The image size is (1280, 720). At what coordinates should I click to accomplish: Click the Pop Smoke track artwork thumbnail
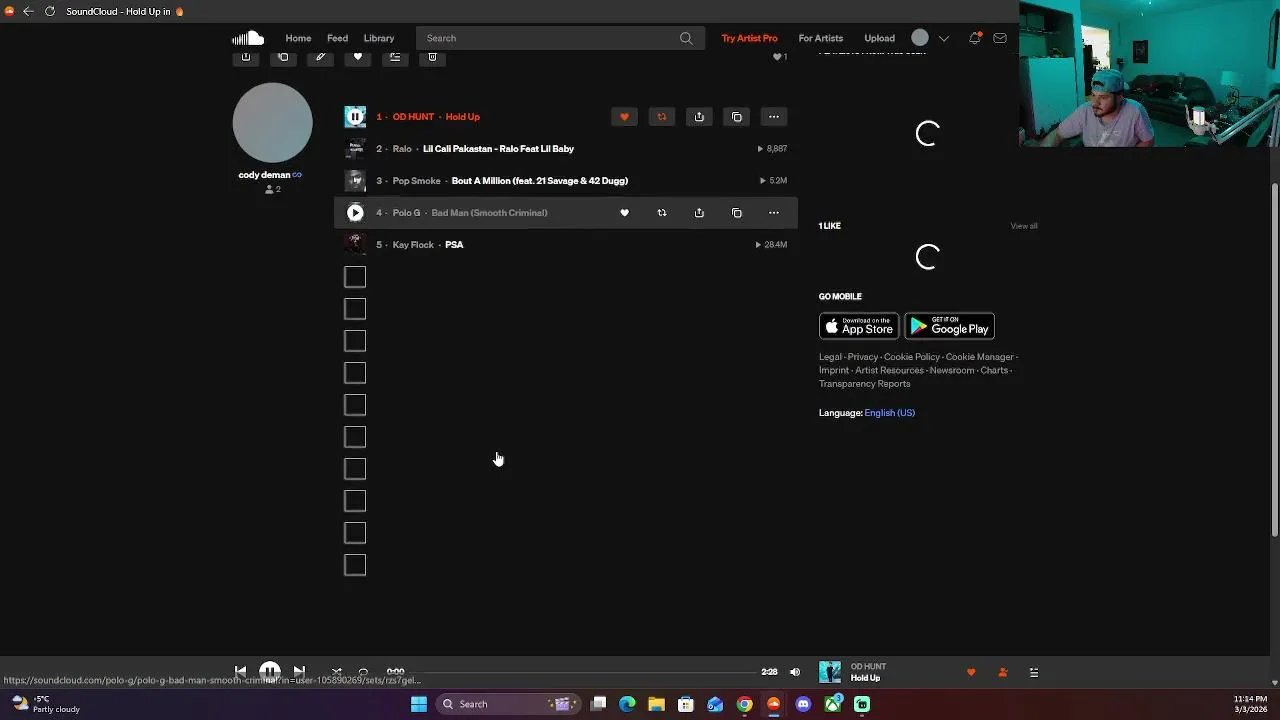355,181
